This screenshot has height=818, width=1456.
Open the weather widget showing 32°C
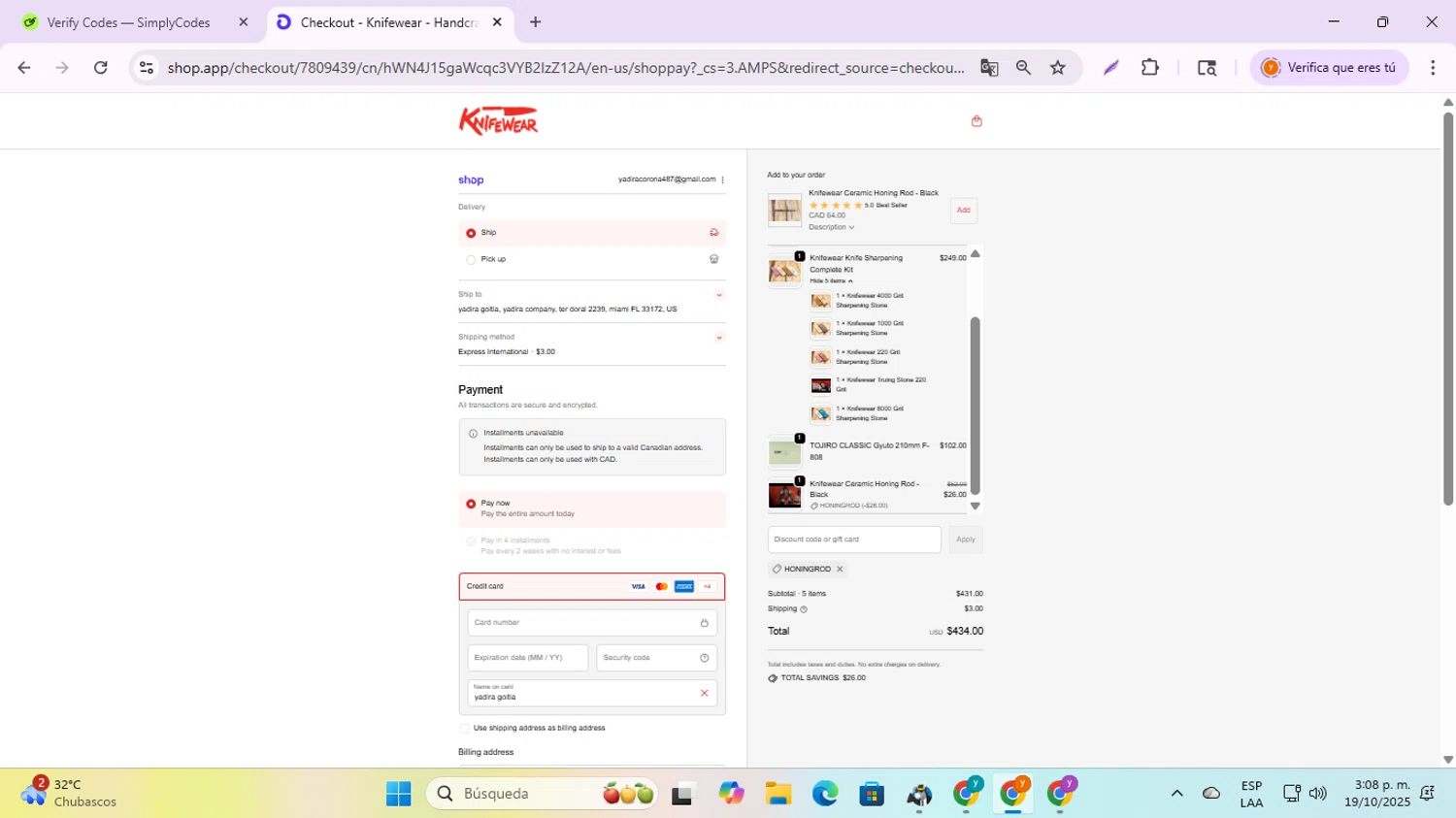[x=68, y=794]
